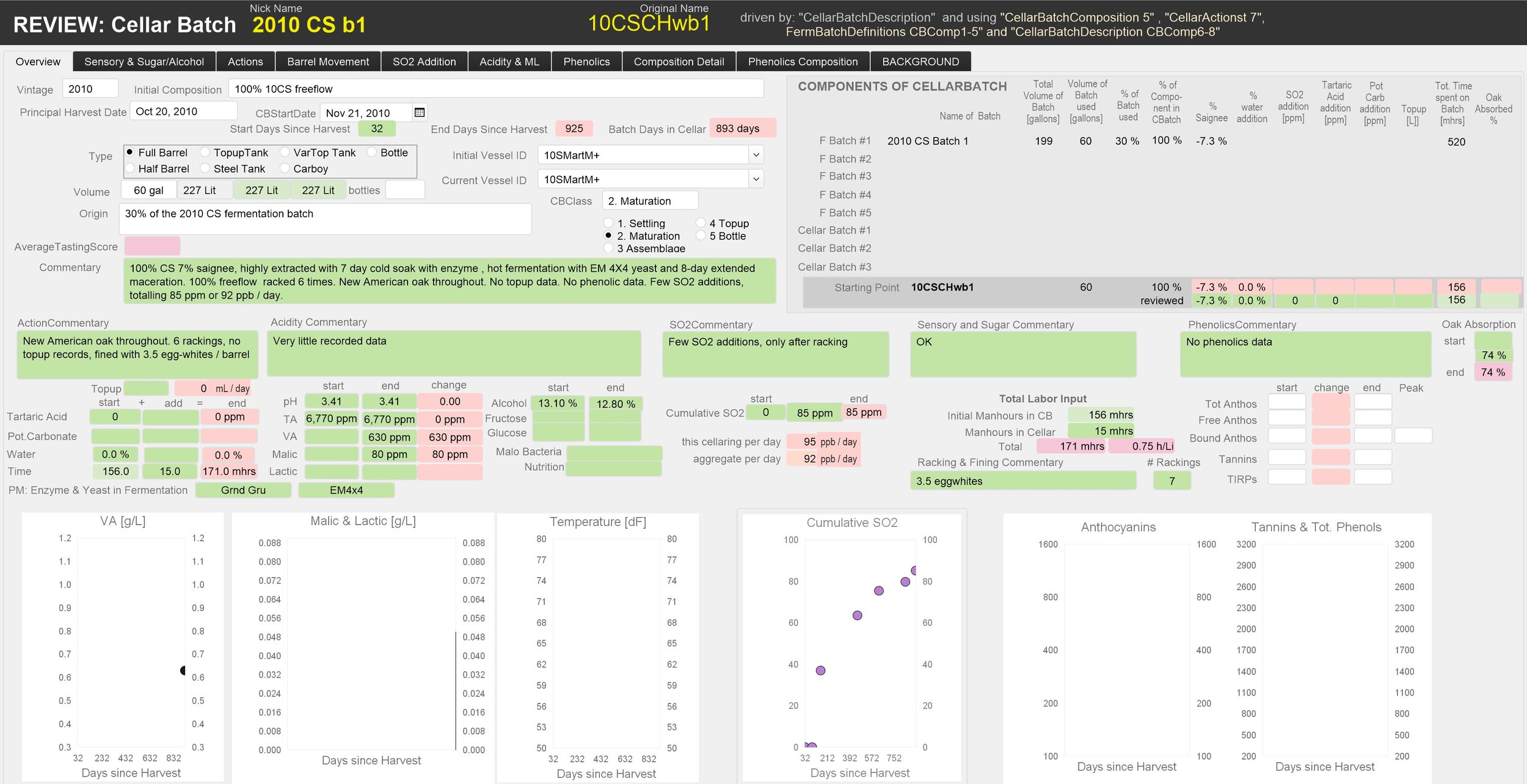Open the BACKGROUND tab

(x=920, y=62)
